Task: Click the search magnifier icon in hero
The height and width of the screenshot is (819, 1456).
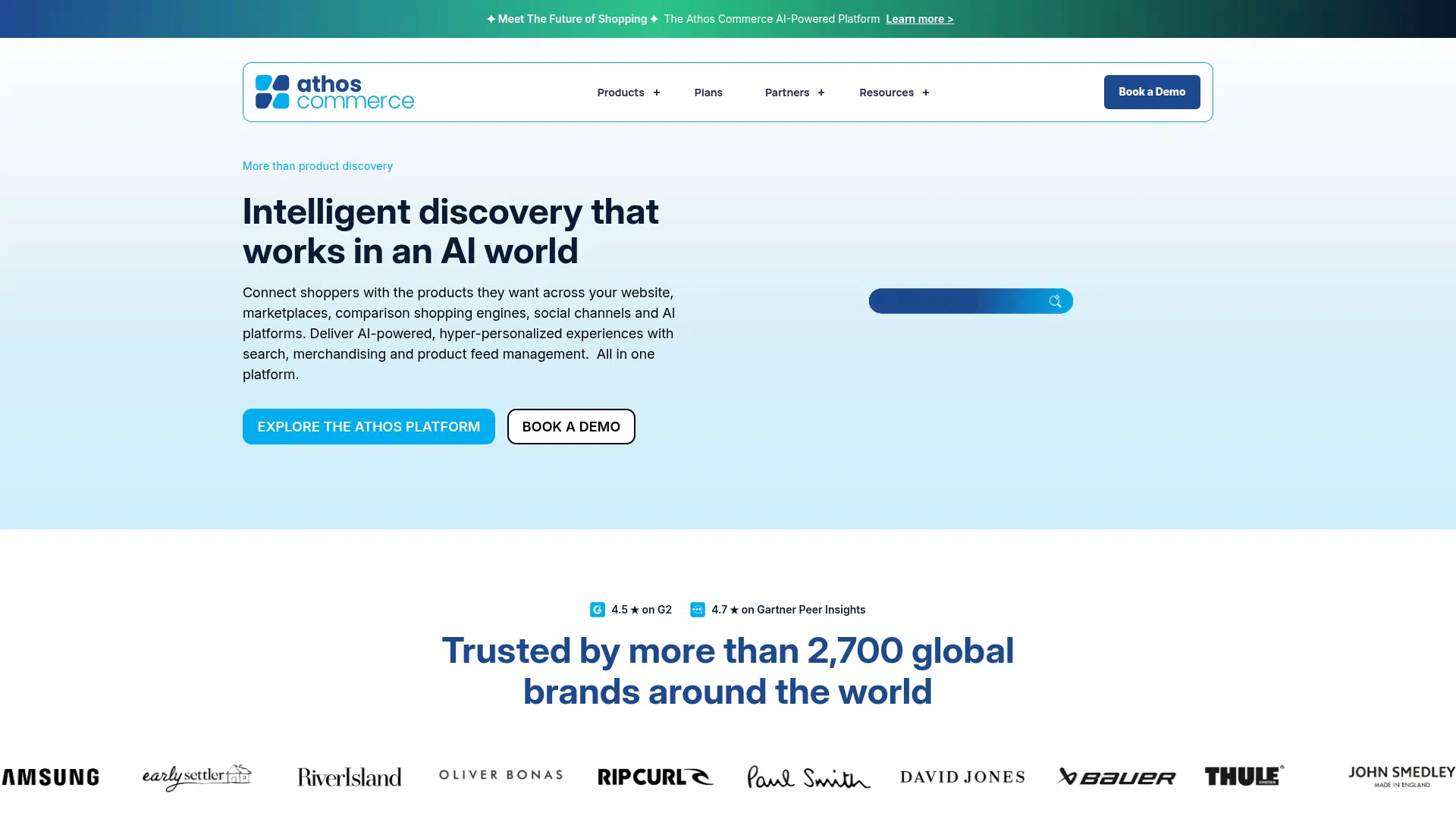Action: [1055, 301]
